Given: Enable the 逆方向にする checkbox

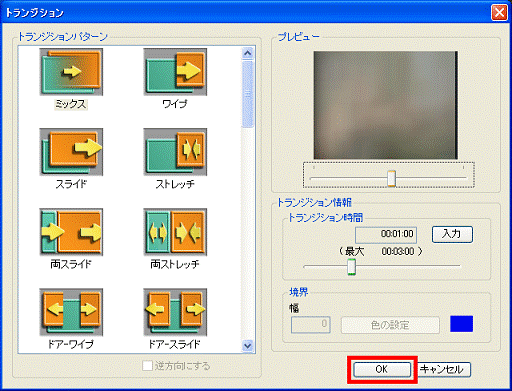Looking at the screenshot, I should [147, 366].
